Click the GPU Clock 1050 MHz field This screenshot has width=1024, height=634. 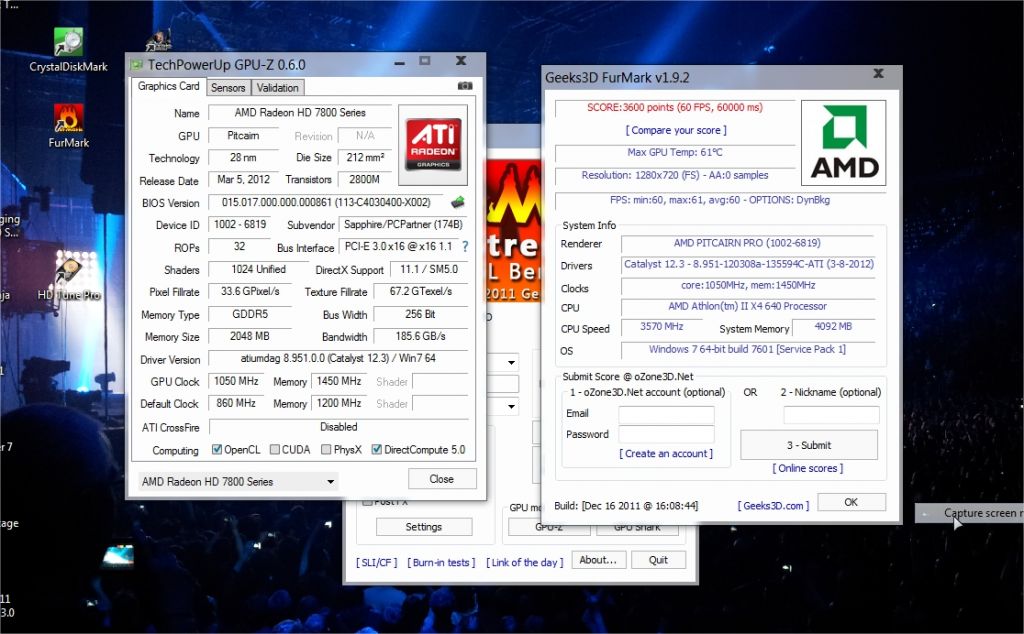(x=236, y=381)
